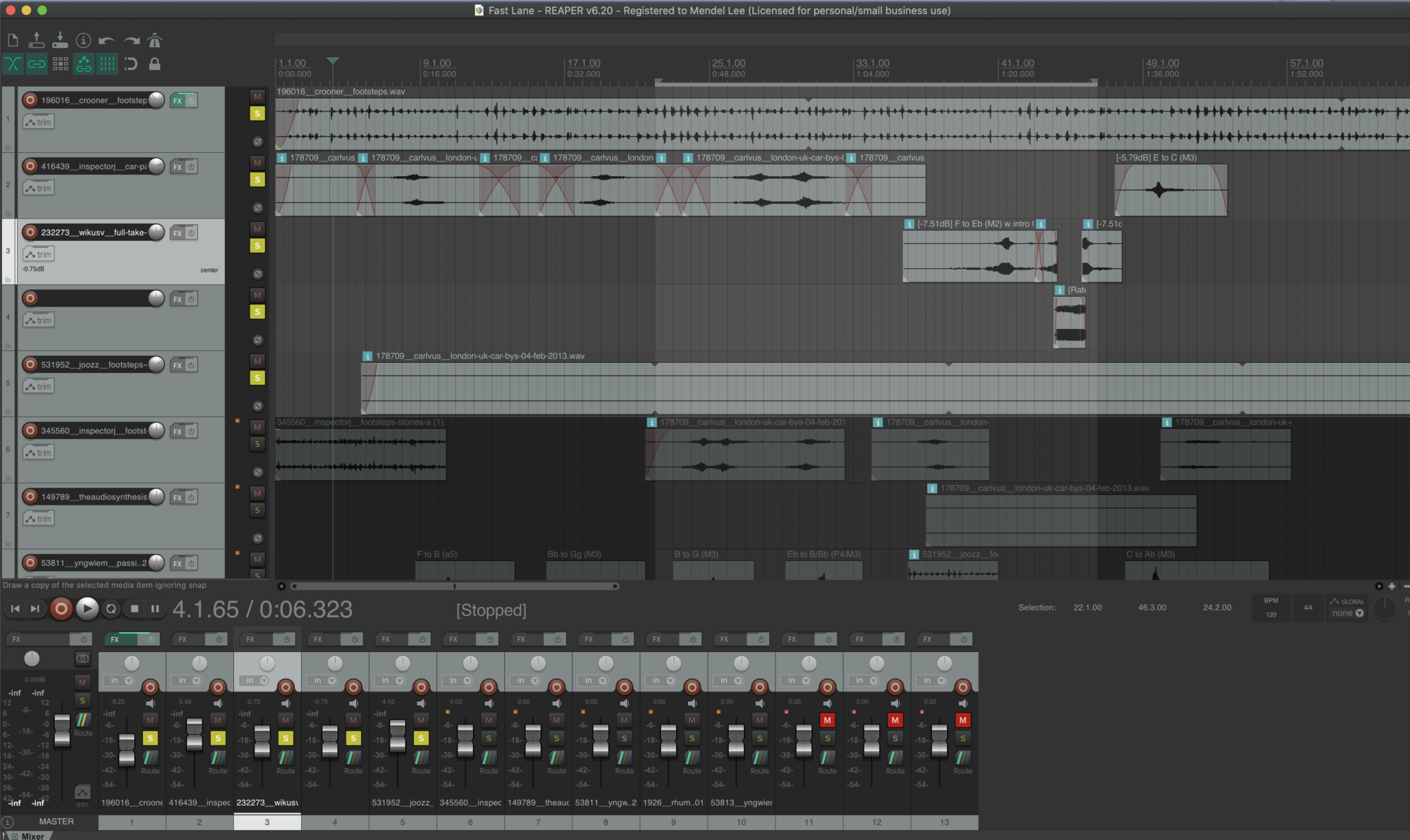Screen dimensions: 1410x840
Task: Open the input dropdown on mixer channel 1
Action: pyautogui.click(x=121, y=681)
